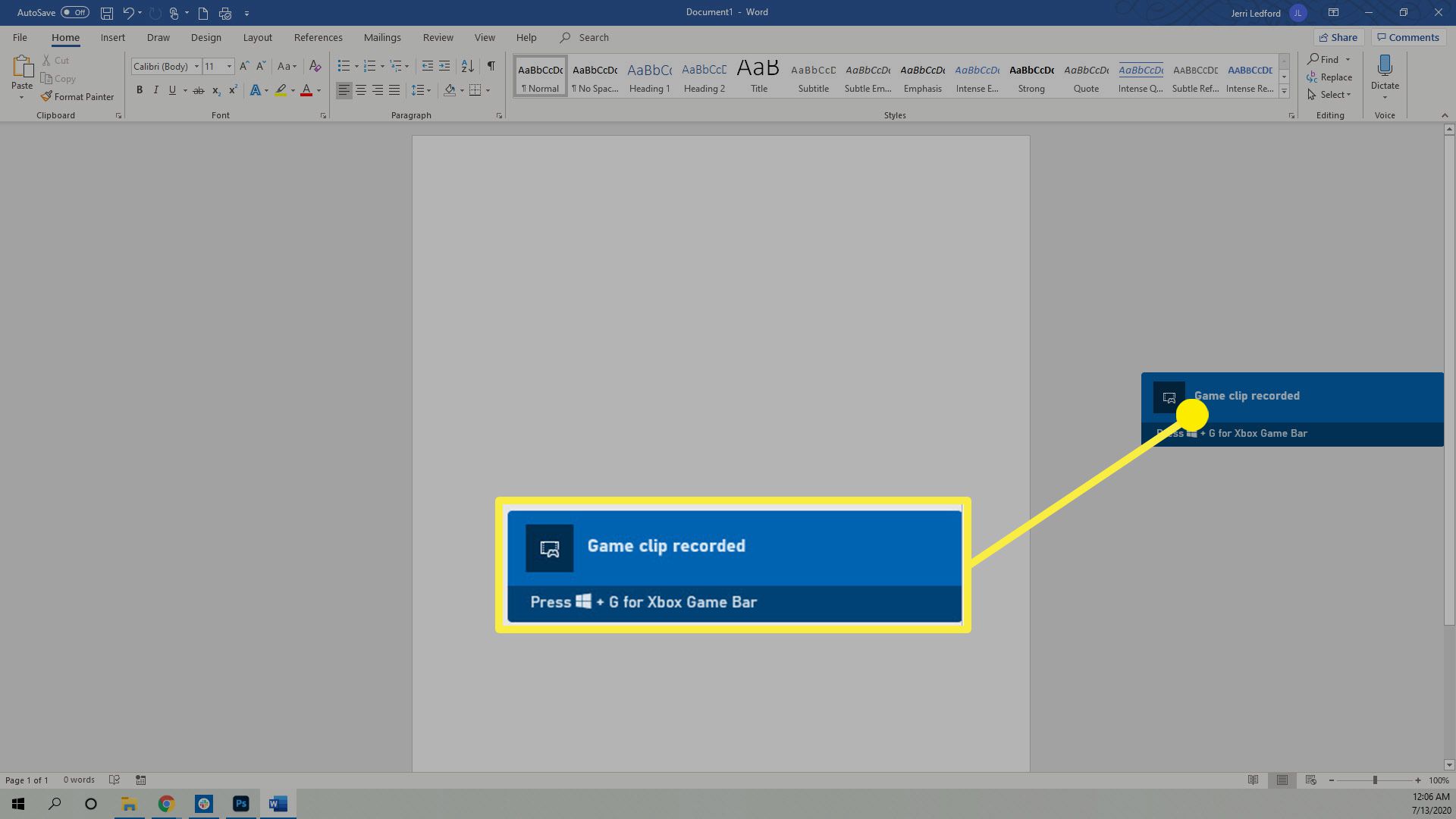Viewport: 1456px width, 819px height.
Task: Click the spelling proofing icon in status bar
Action: point(115,780)
